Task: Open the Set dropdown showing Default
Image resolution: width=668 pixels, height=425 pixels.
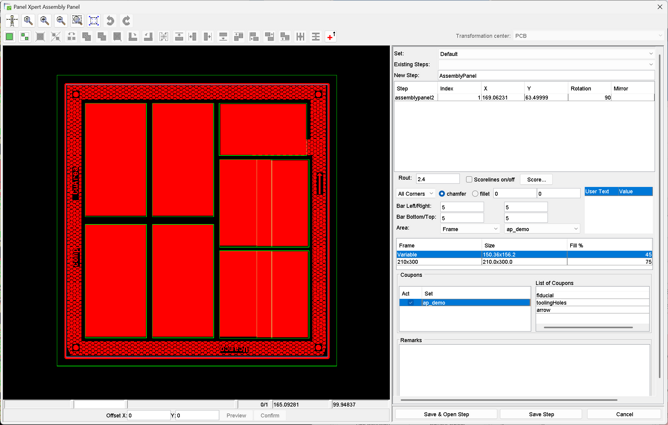Action: tap(546, 54)
